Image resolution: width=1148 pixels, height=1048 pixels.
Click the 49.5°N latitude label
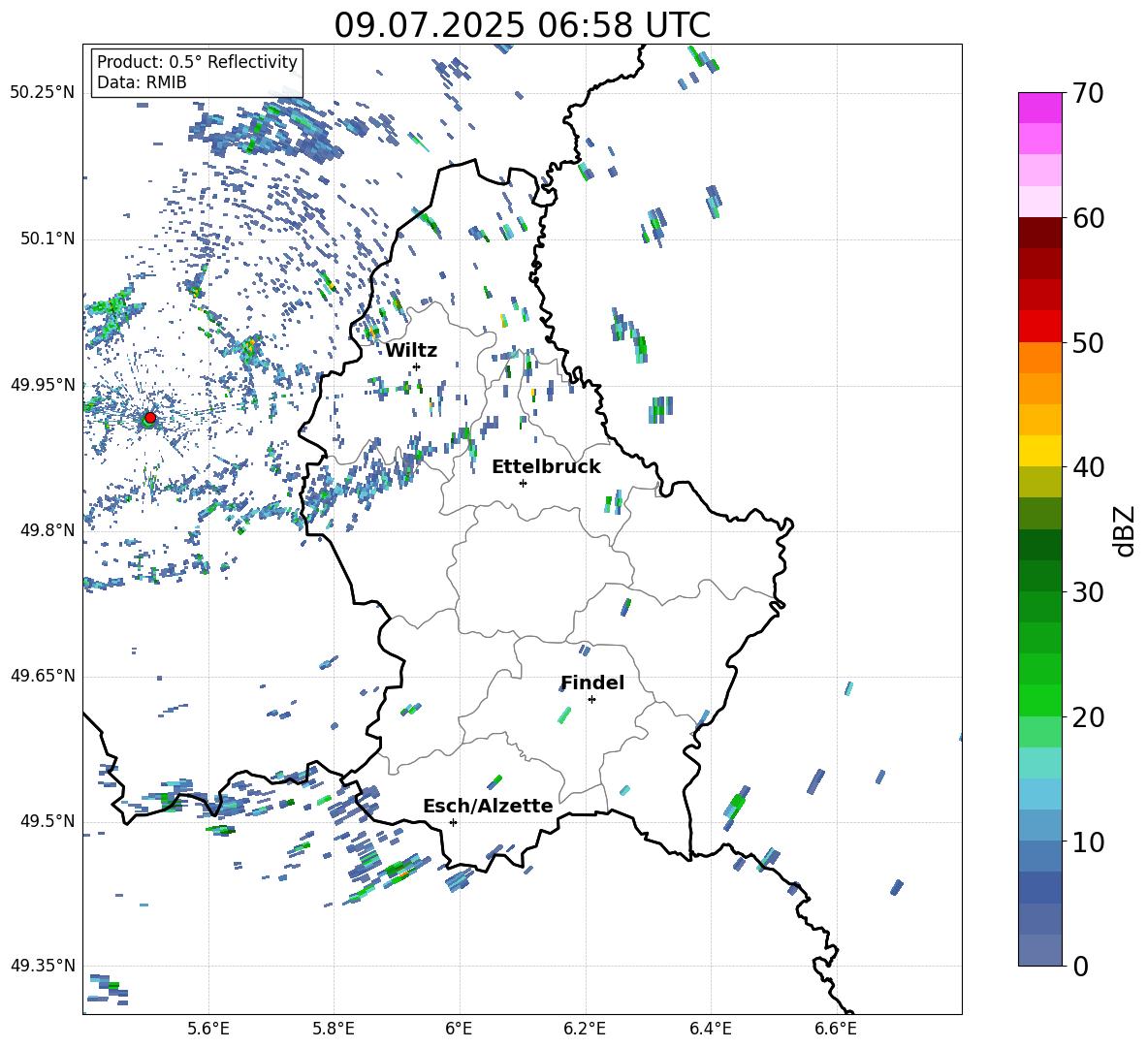(47, 821)
